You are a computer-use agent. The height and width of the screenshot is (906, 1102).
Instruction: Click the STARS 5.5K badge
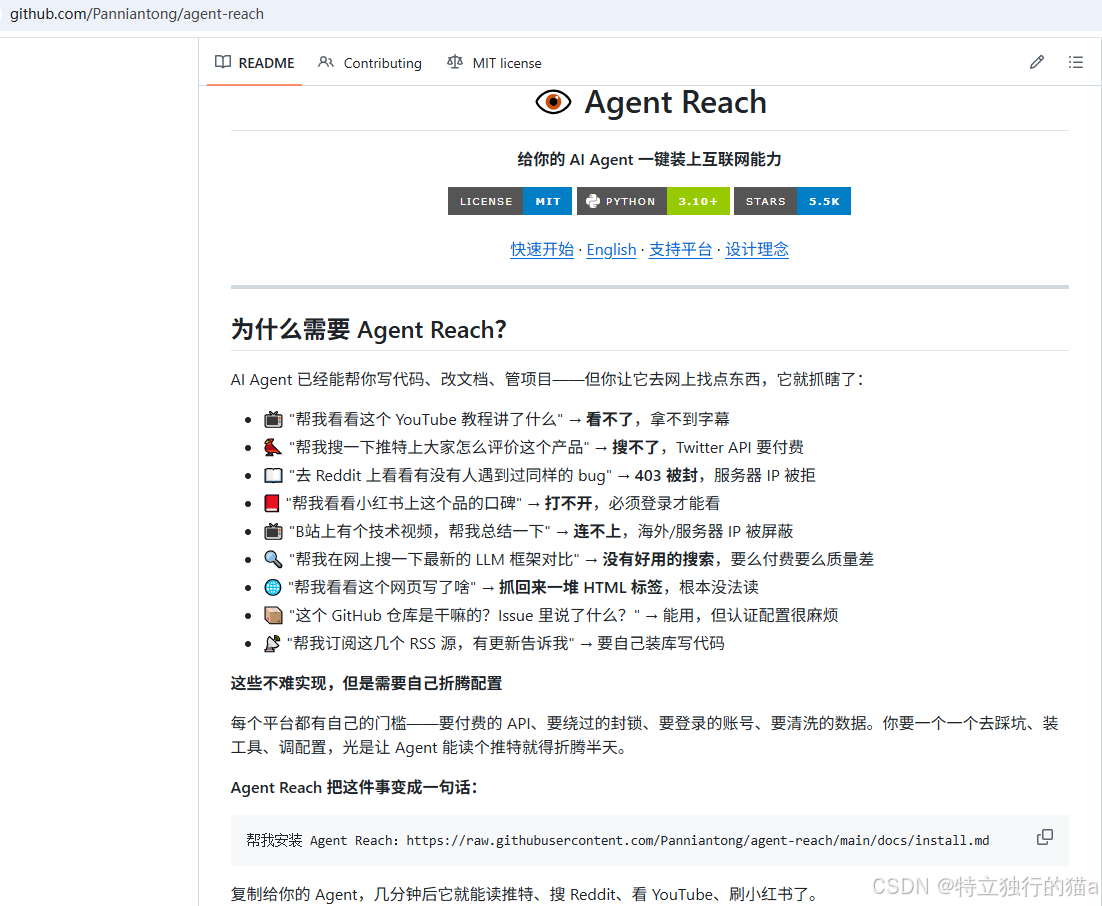[792, 201]
